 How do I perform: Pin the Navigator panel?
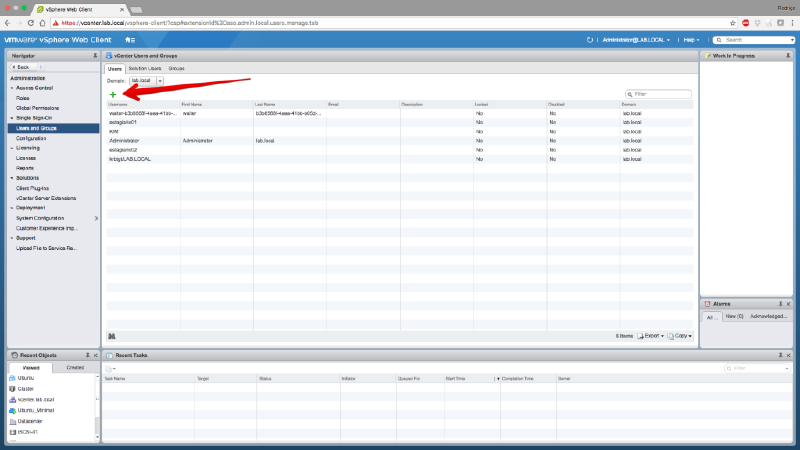tap(95, 56)
